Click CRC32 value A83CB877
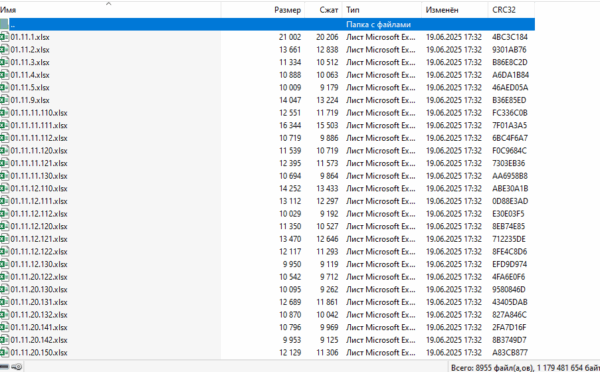 [x=510, y=353]
